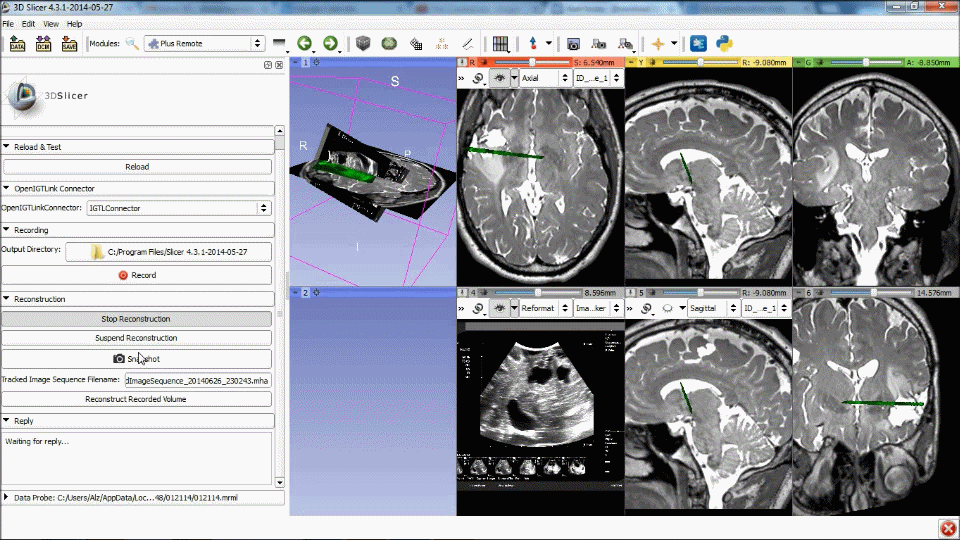The image size is (960, 540).
Task: Open the Help menu
Action: tap(75, 23)
